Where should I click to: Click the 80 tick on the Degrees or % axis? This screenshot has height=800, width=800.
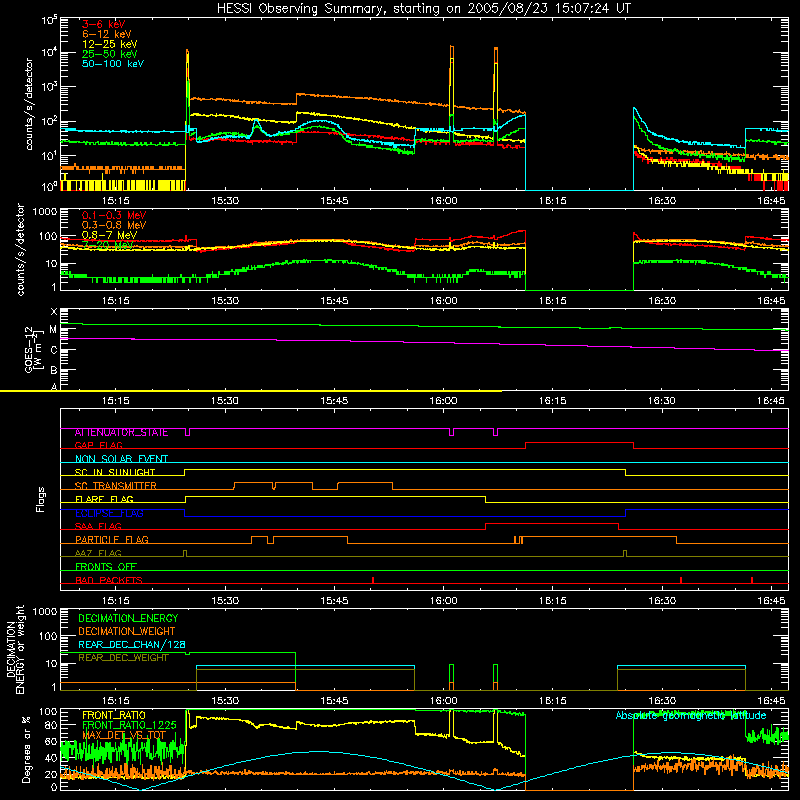pos(51,725)
